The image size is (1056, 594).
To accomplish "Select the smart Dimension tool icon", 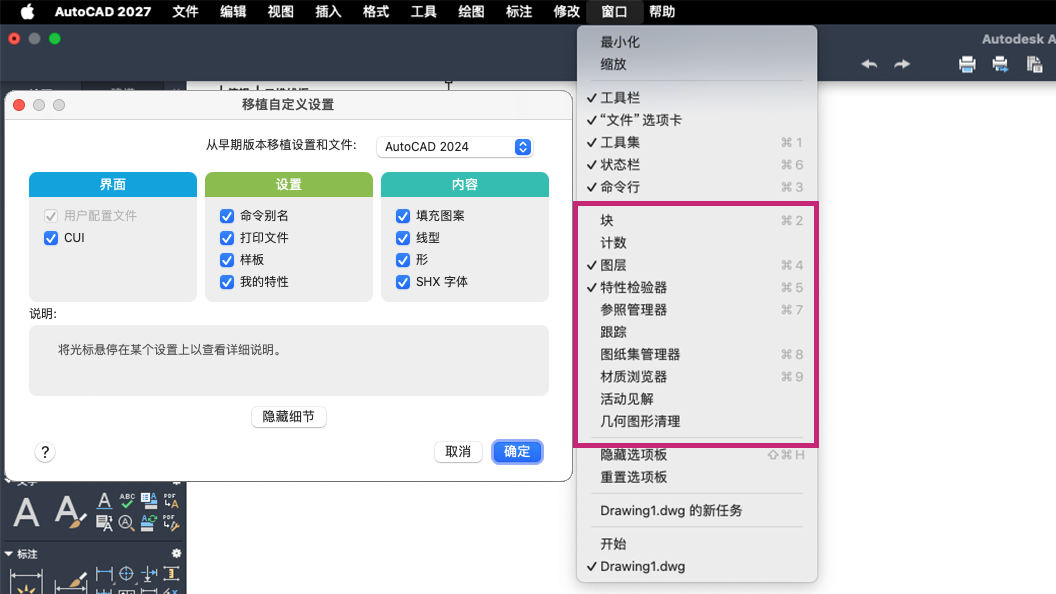I will point(26,582).
